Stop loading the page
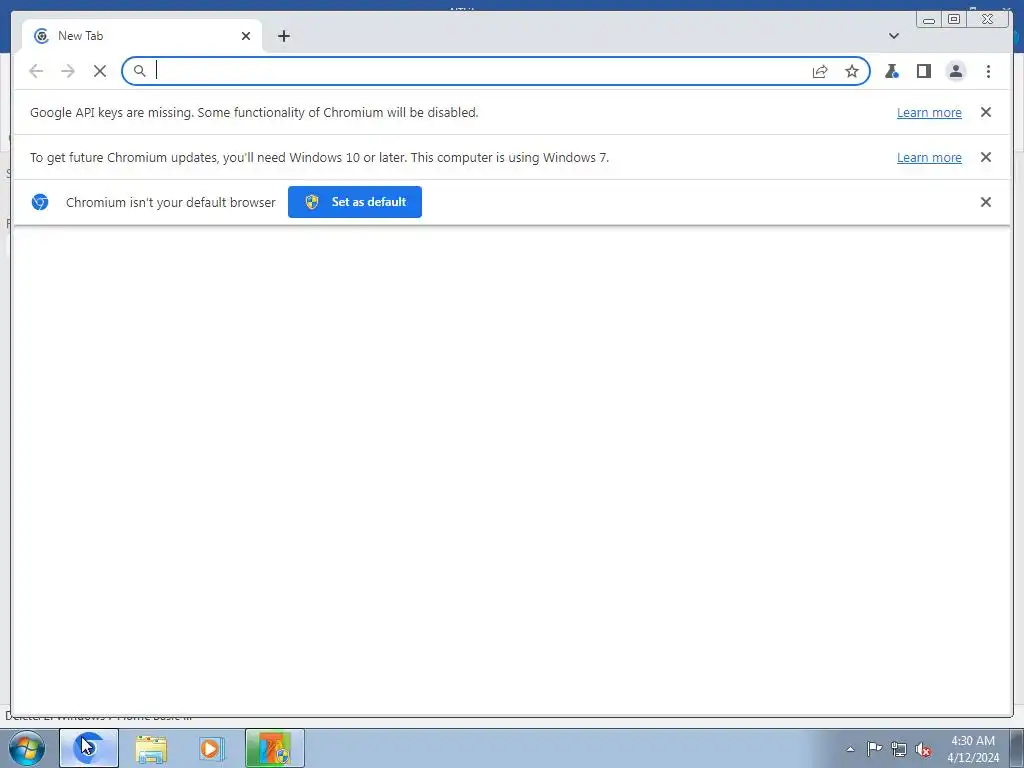The image size is (1024, 768). pos(100,71)
